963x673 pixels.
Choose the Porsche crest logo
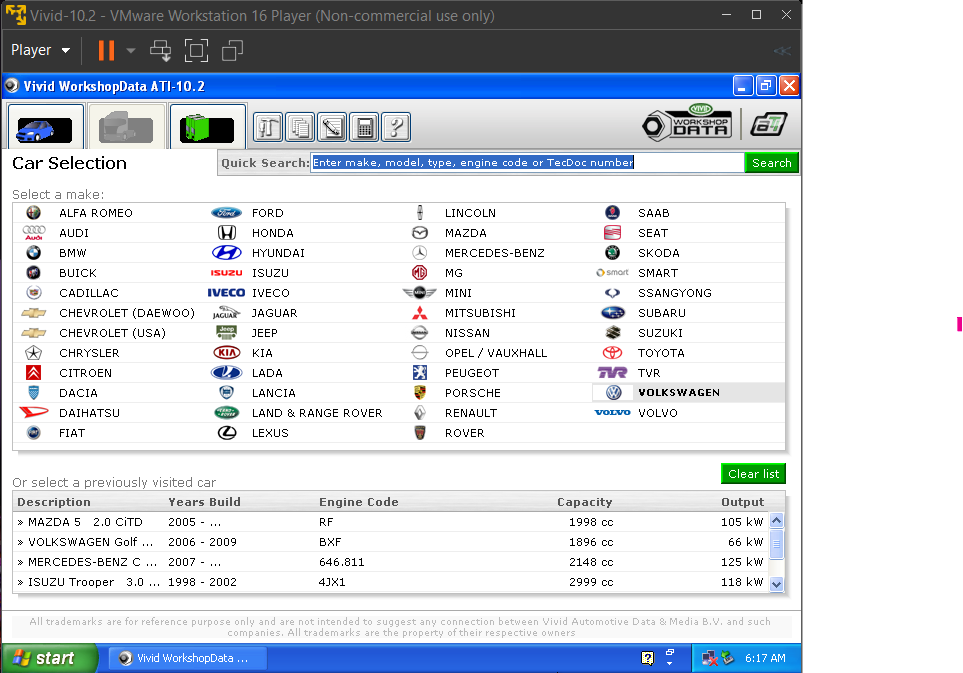(x=419, y=393)
